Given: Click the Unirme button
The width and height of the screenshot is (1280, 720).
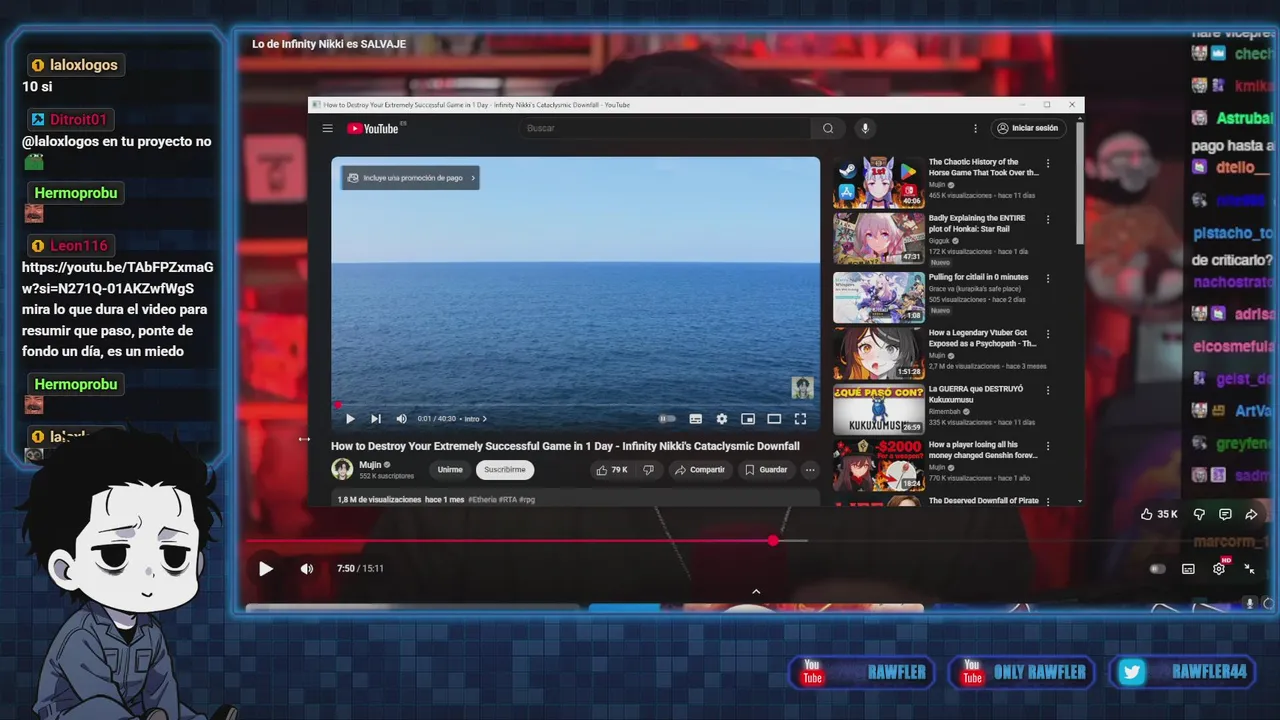Looking at the screenshot, I should pos(450,470).
